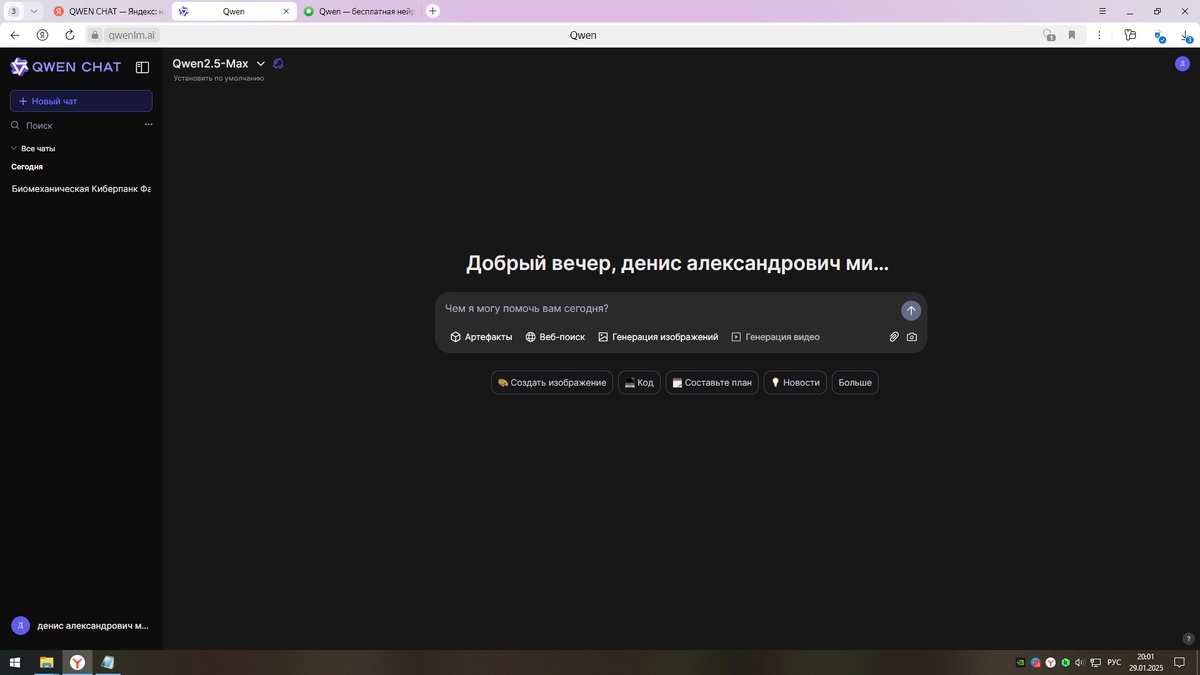This screenshot has height=675, width=1200.
Task: Show more suggestions with 'Больше'
Action: [855, 383]
